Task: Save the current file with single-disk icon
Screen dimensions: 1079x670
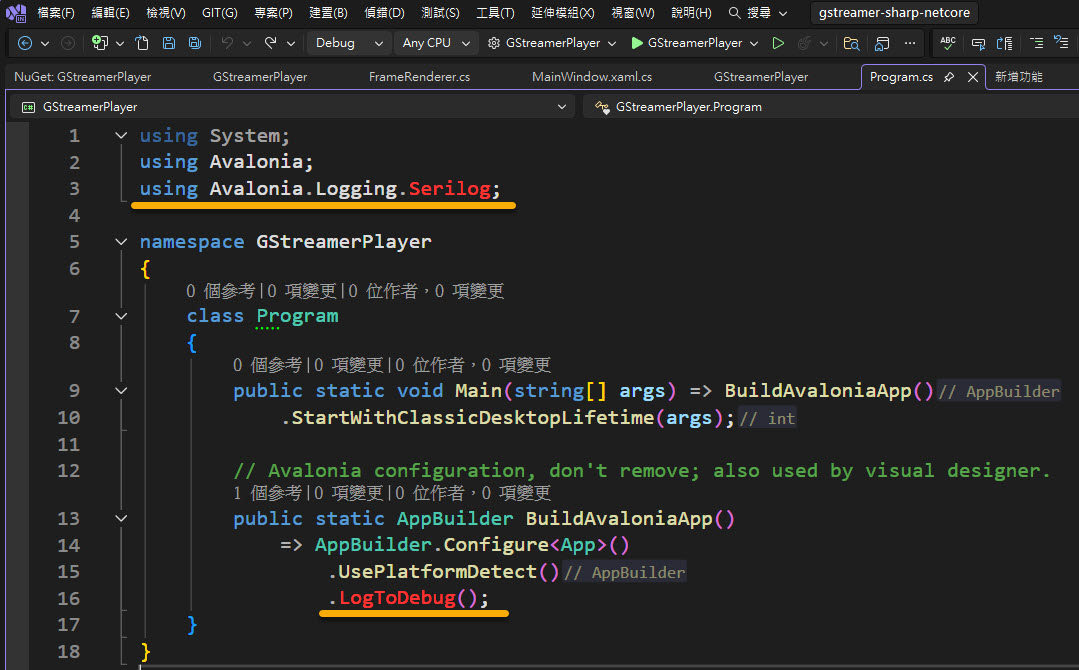Action: [x=169, y=43]
